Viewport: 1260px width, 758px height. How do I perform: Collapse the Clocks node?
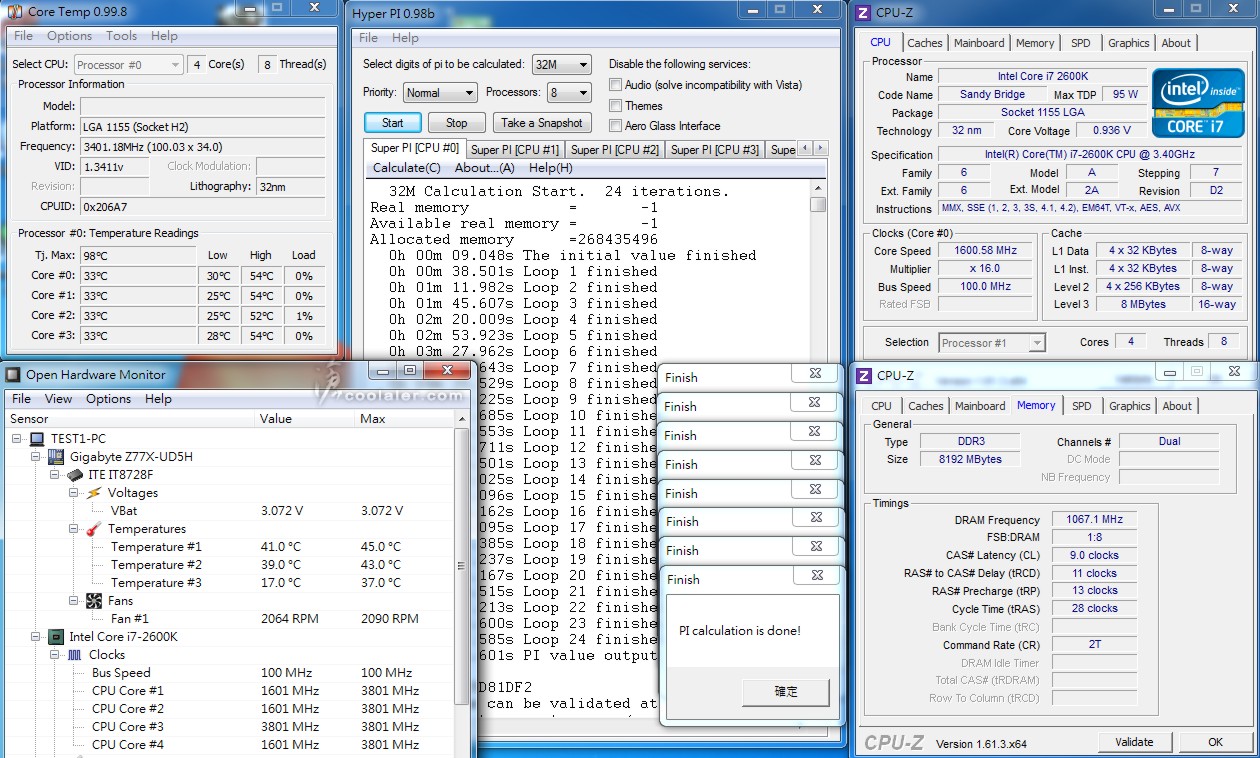56,655
